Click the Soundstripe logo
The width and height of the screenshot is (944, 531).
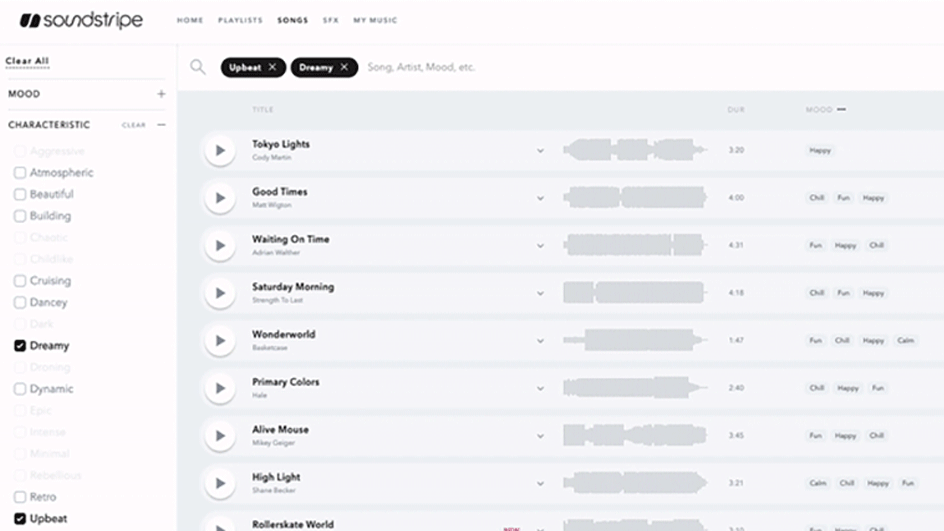(x=81, y=20)
